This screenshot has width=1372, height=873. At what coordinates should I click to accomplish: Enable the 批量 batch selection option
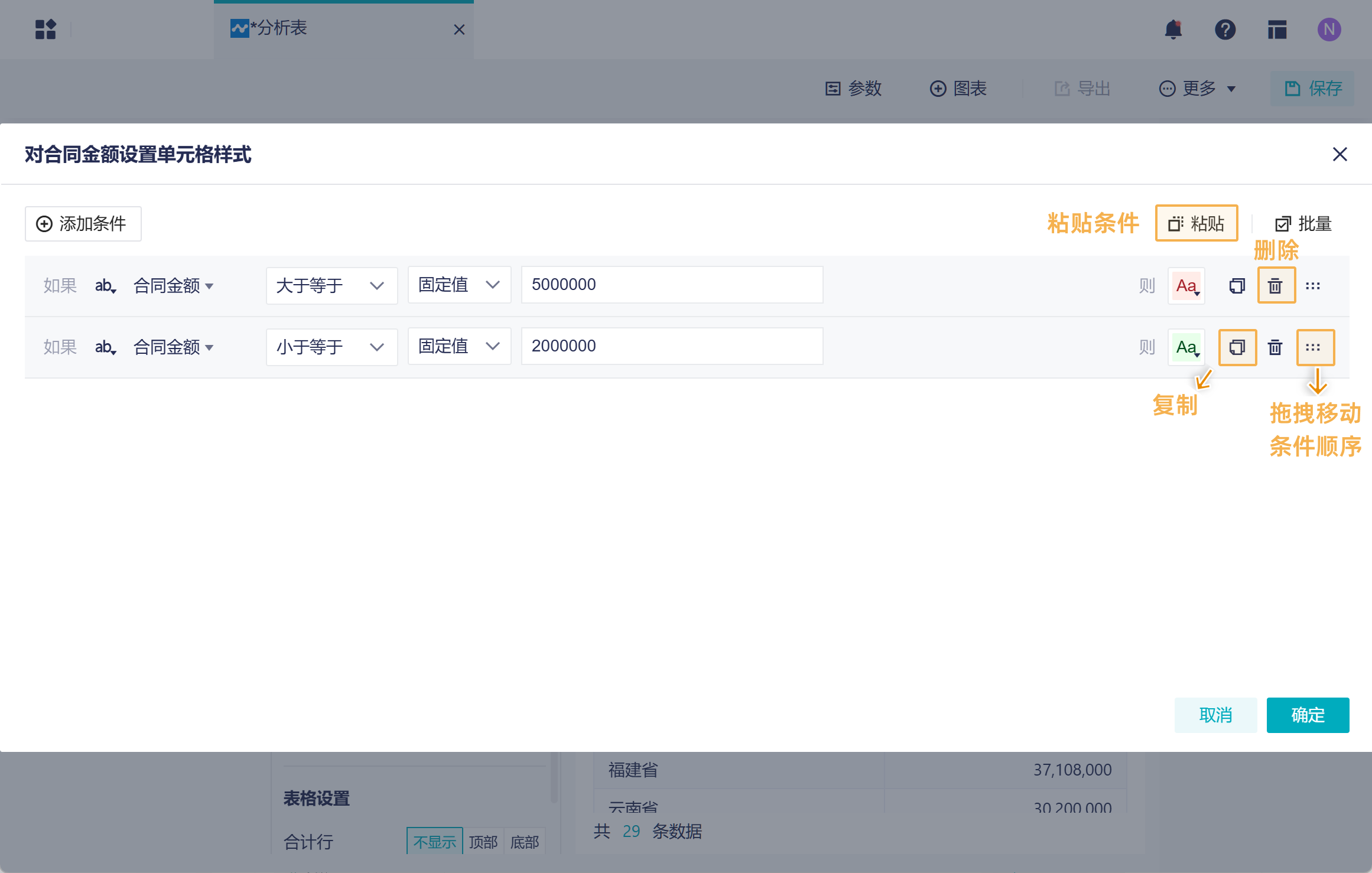point(1302,224)
